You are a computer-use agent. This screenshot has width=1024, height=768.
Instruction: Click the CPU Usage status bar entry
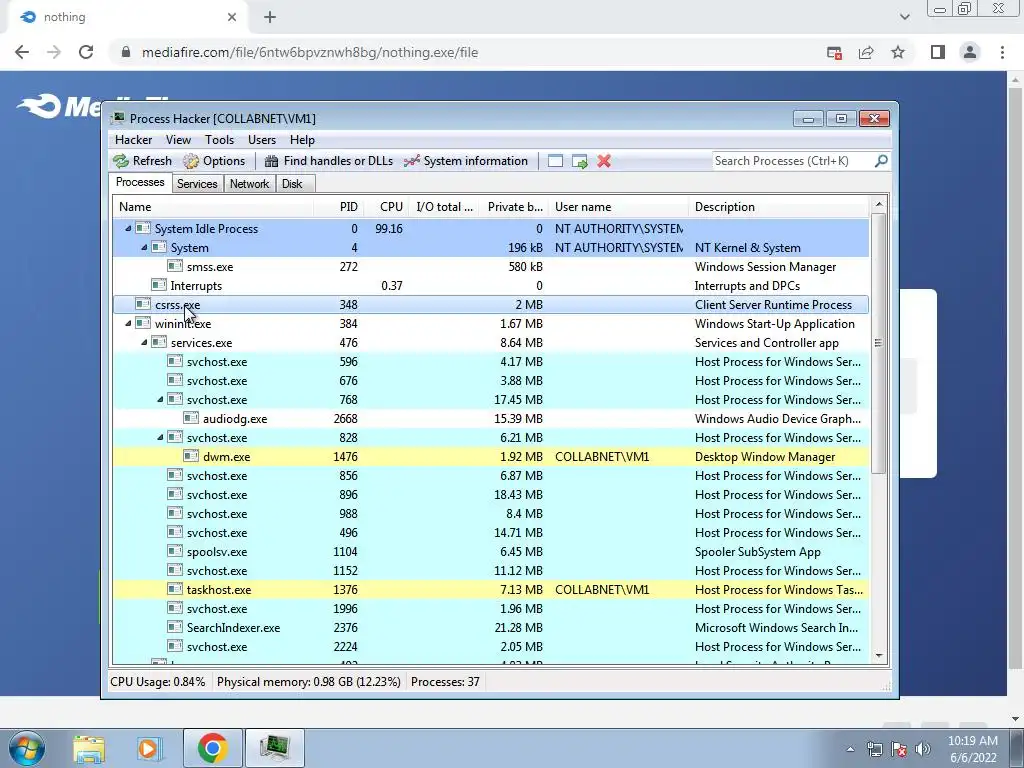pyautogui.click(x=157, y=682)
